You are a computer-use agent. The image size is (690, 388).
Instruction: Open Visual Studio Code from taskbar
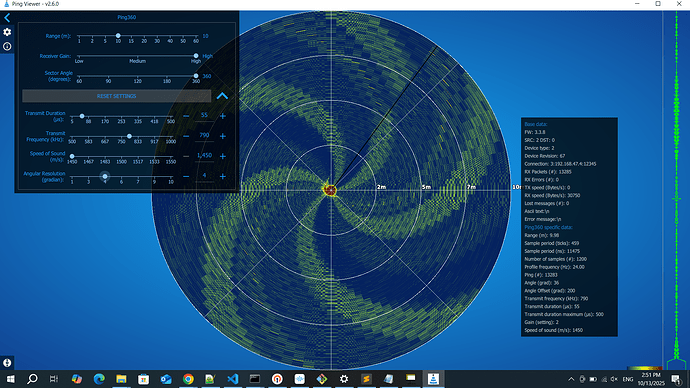(233, 379)
